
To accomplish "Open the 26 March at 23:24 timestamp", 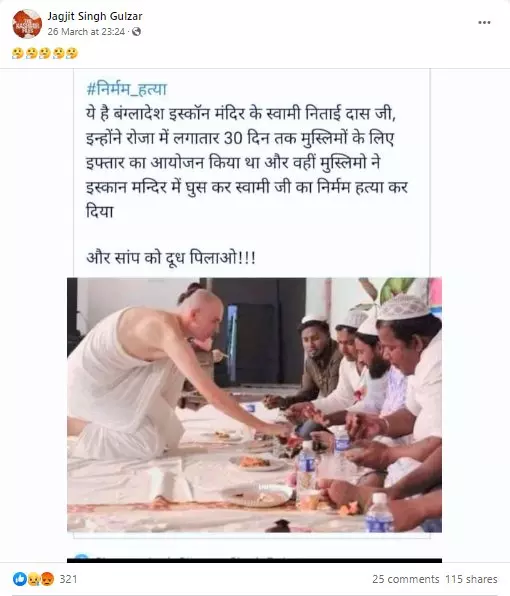I will (86, 32).
